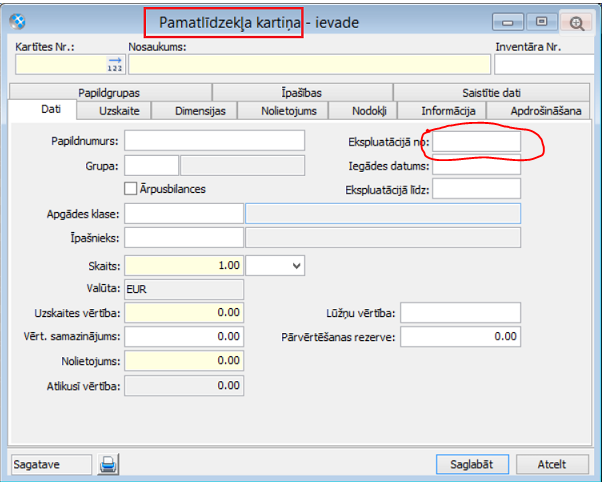
Task: Click the Īpašnieks code field
Action: pos(184,238)
